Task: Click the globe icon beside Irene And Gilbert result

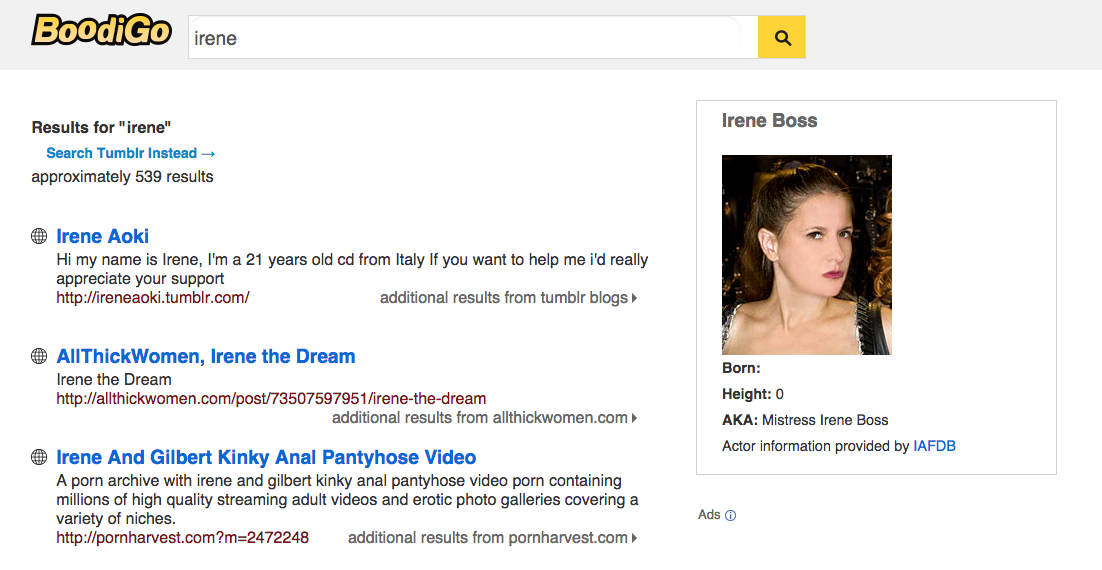Action: (39, 457)
